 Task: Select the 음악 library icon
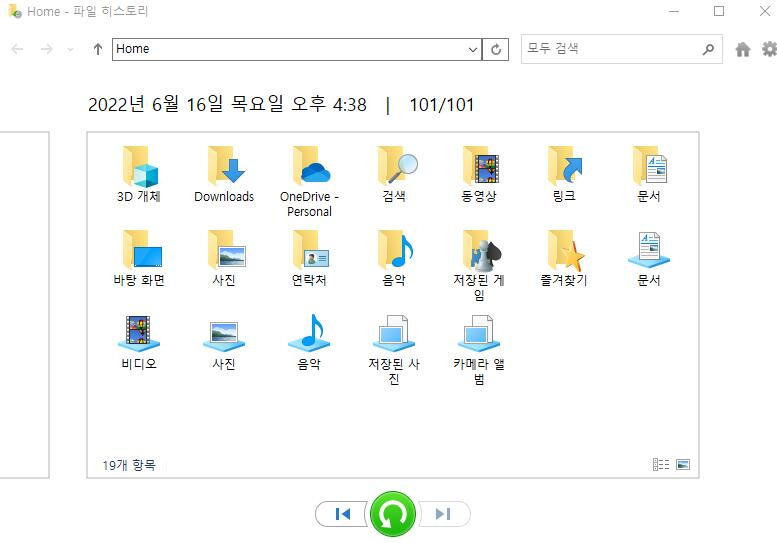tap(309, 342)
